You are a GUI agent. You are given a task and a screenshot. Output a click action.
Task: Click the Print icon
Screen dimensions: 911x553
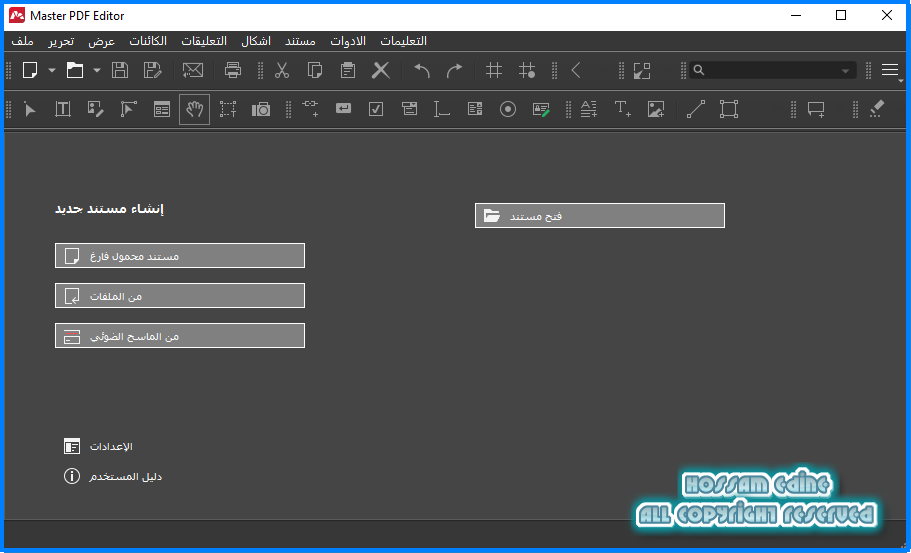tap(232, 70)
